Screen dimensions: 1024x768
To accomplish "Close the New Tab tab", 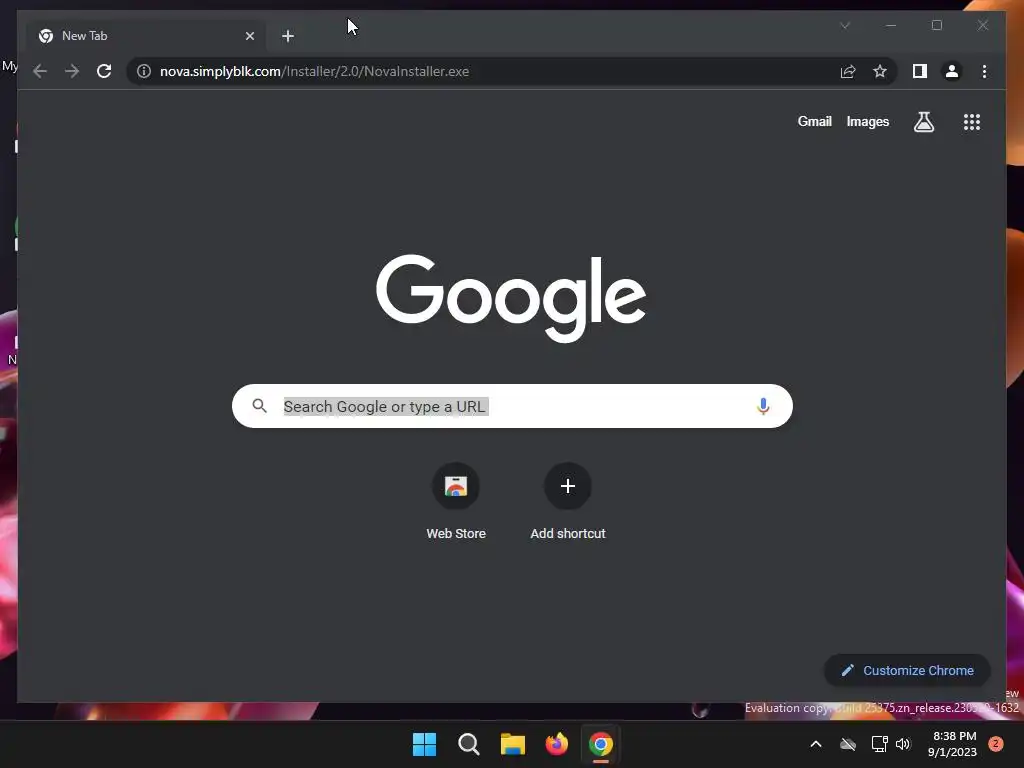I will pos(249,36).
